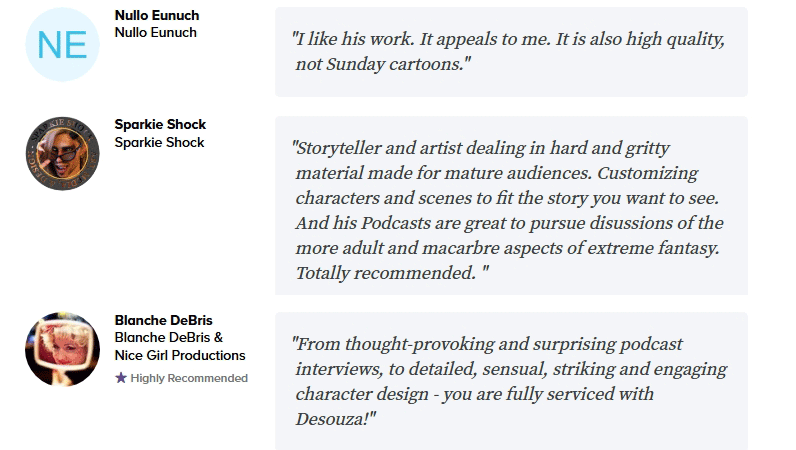Viewport: 796px width, 450px height.
Task: Click "not Sunday cartoons" in the first testimonial
Action: click(382, 64)
